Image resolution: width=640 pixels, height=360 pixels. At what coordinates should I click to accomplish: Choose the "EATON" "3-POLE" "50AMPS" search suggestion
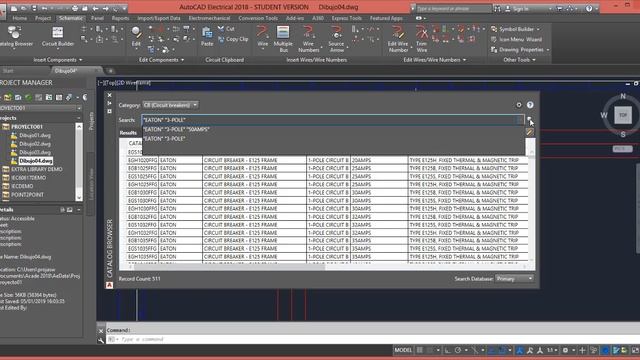pos(176,129)
